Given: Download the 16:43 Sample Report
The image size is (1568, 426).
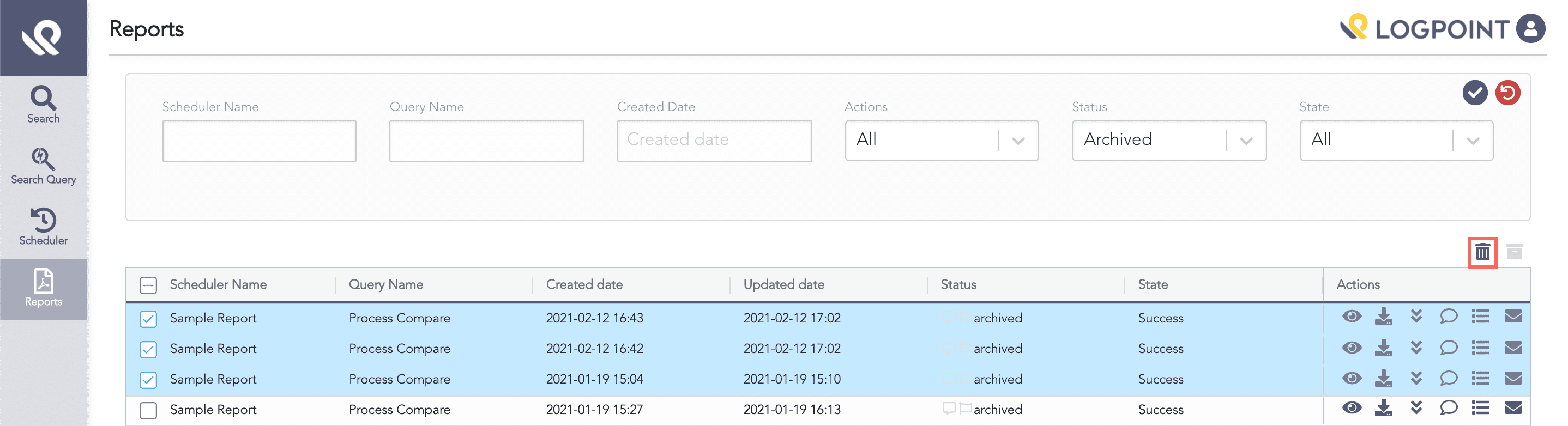Looking at the screenshot, I should [1383, 317].
